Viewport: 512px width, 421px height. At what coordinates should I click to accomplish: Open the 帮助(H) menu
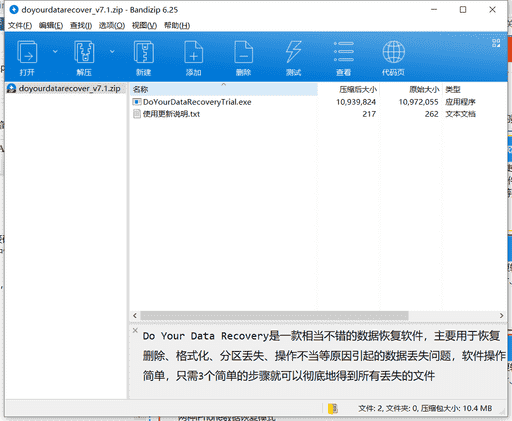tap(177, 26)
